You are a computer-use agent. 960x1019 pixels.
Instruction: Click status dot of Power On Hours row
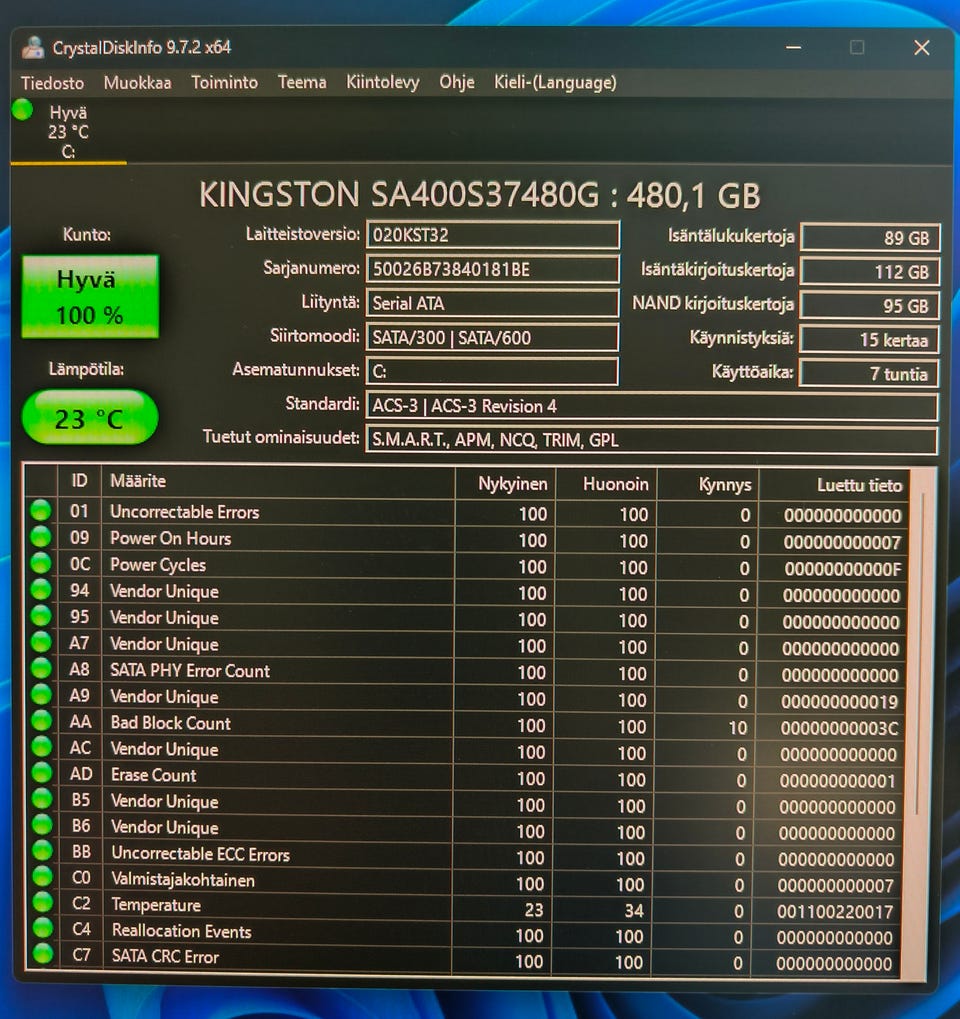[x=40, y=537]
